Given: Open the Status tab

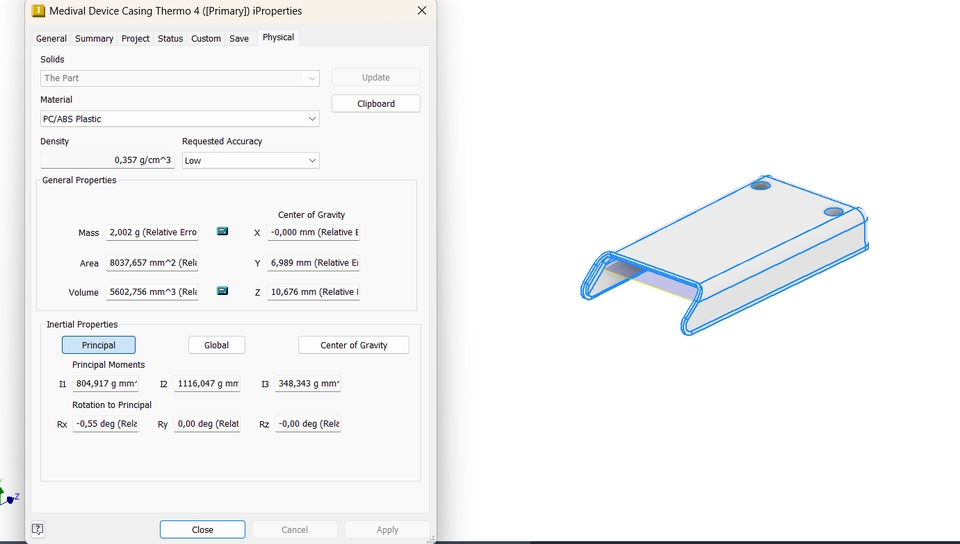Looking at the screenshot, I should [x=170, y=39].
